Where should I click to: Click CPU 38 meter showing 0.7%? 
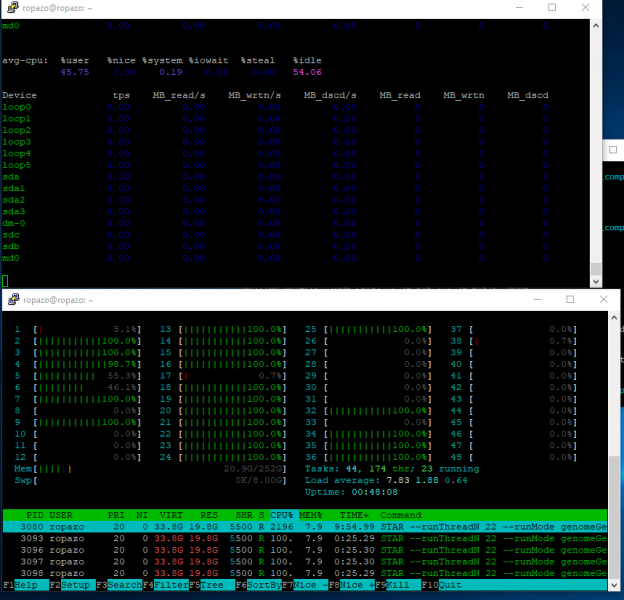[523, 341]
